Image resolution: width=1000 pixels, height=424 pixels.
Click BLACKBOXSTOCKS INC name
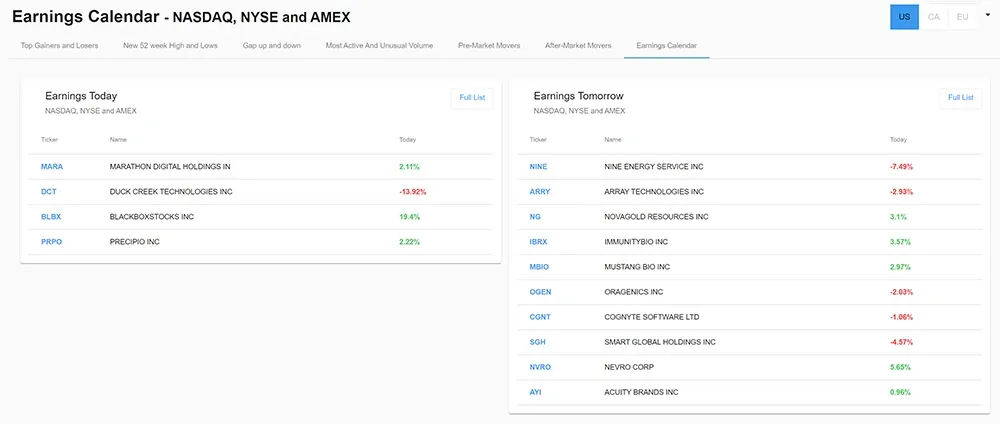(x=152, y=217)
